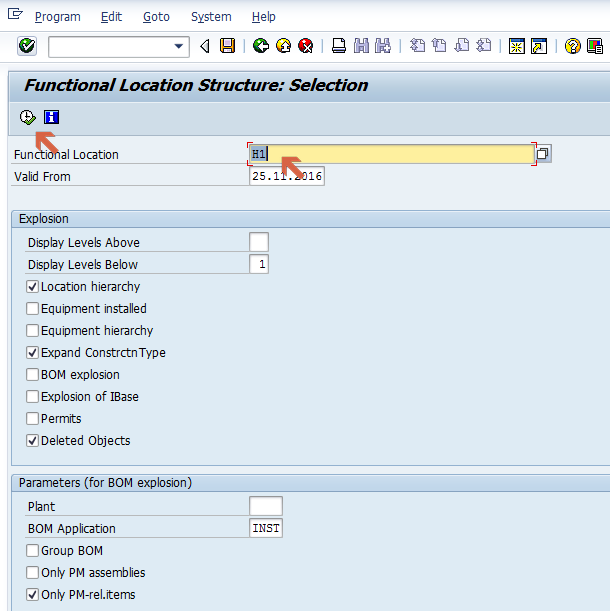Click the Plant label
Viewport: 610px width, 611px height.
pyautogui.click(x=41, y=507)
